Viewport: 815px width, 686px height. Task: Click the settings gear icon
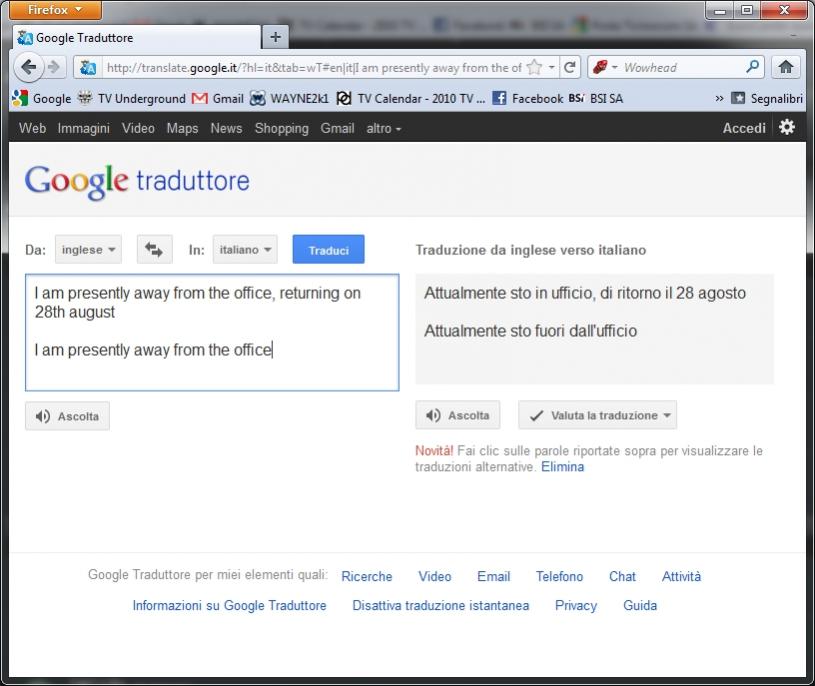[786, 127]
